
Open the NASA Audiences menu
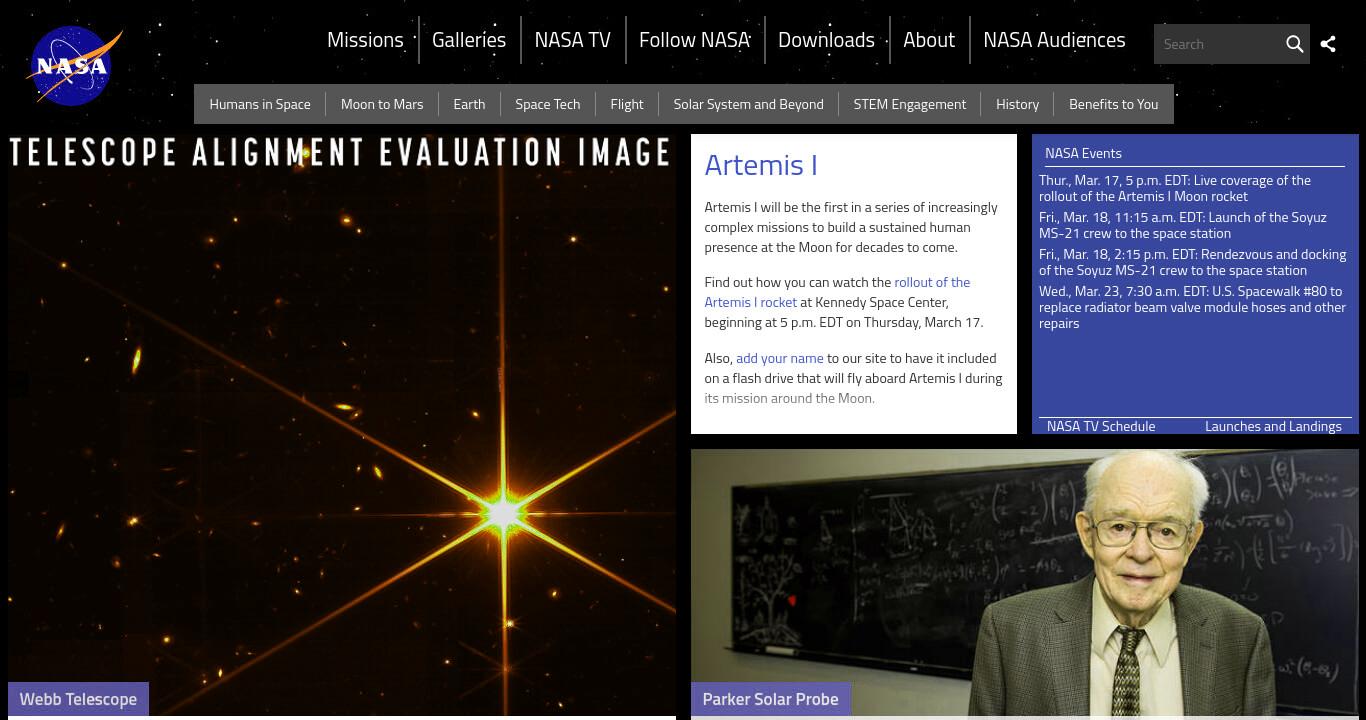coord(1054,40)
